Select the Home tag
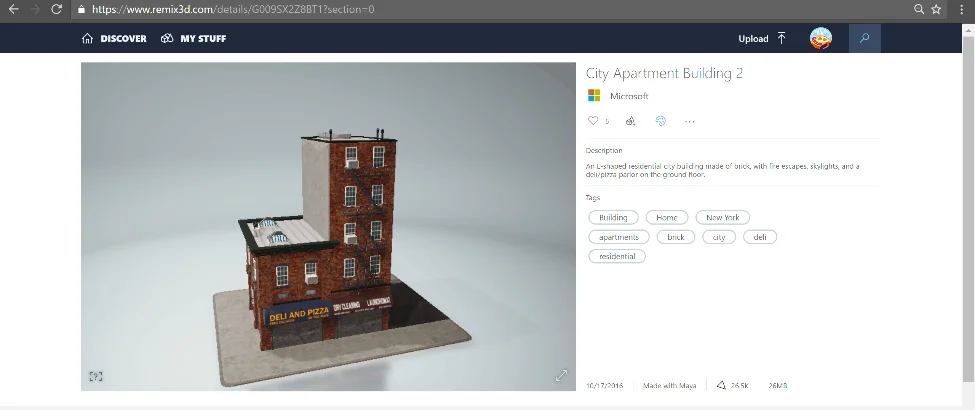975x410 pixels. 667,218
